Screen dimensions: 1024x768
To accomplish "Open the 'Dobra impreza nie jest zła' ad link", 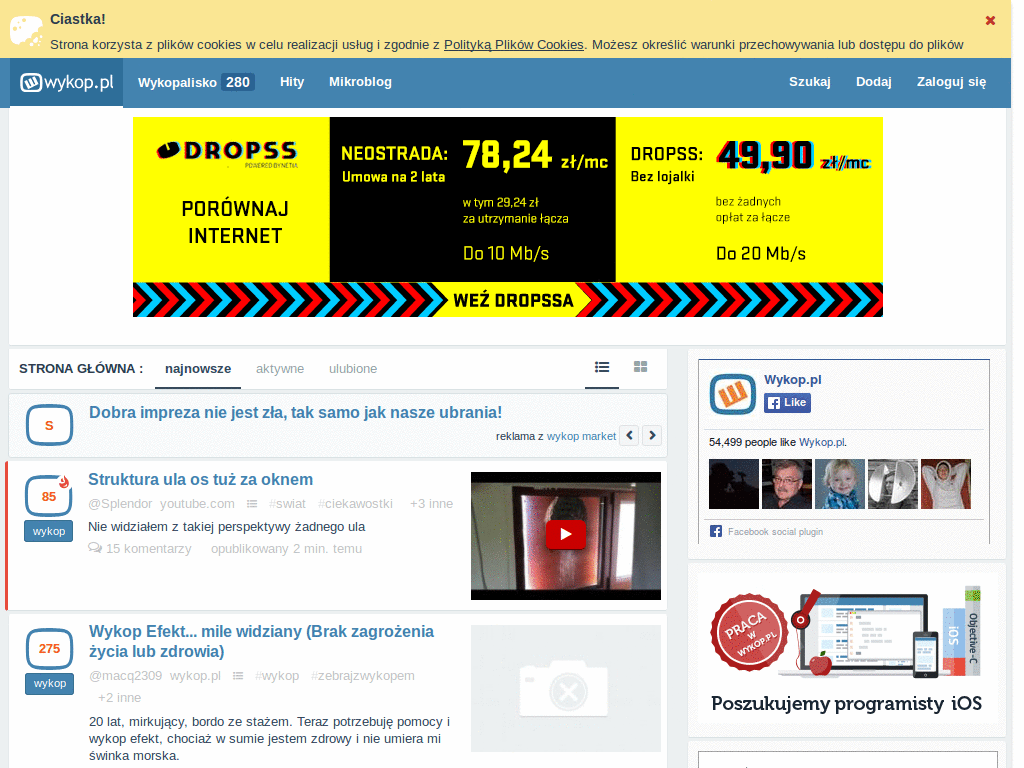I will pyautogui.click(x=295, y=413).
